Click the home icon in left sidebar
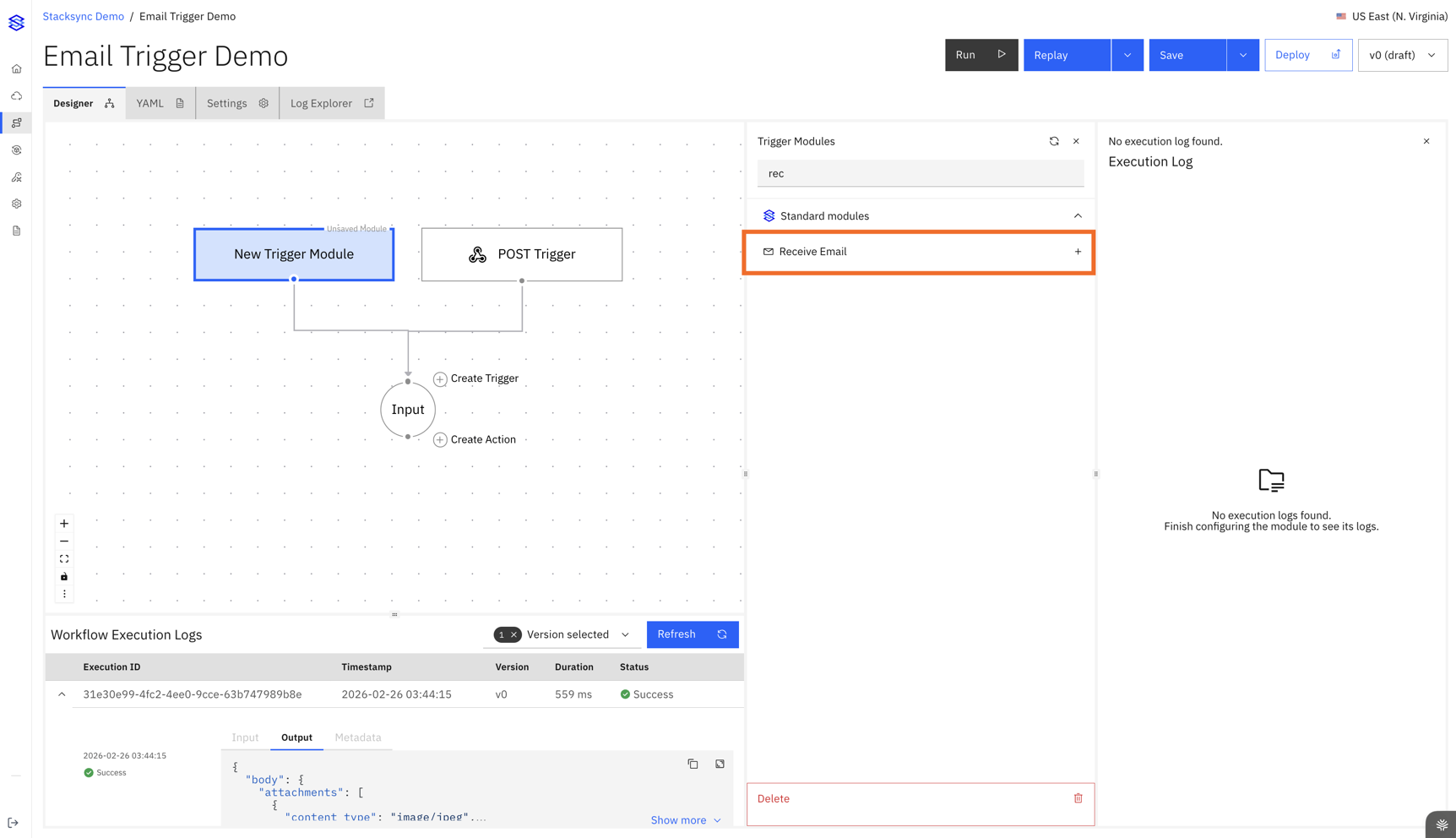The image size is (1456, 838). 17,69
